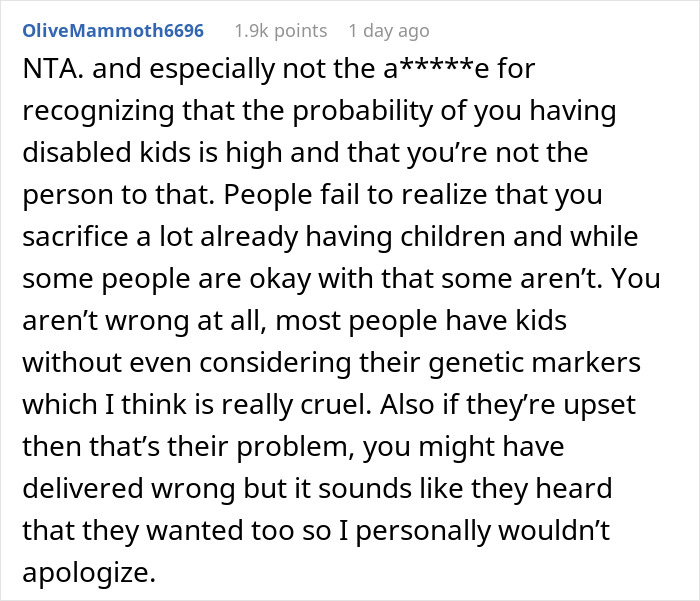700x601 pixels.
Task: Open the "1 day ago" timestamp permalink
Action: point(389,31)
